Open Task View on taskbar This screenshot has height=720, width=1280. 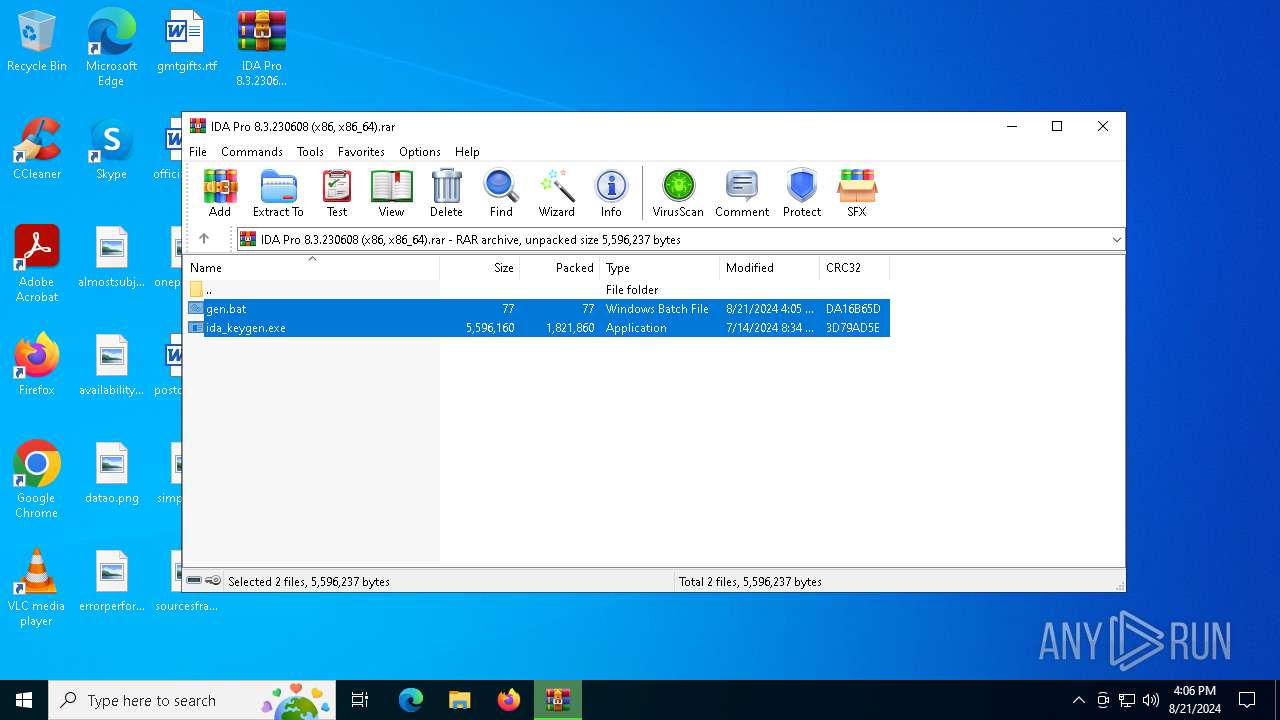tap(360, 700)
